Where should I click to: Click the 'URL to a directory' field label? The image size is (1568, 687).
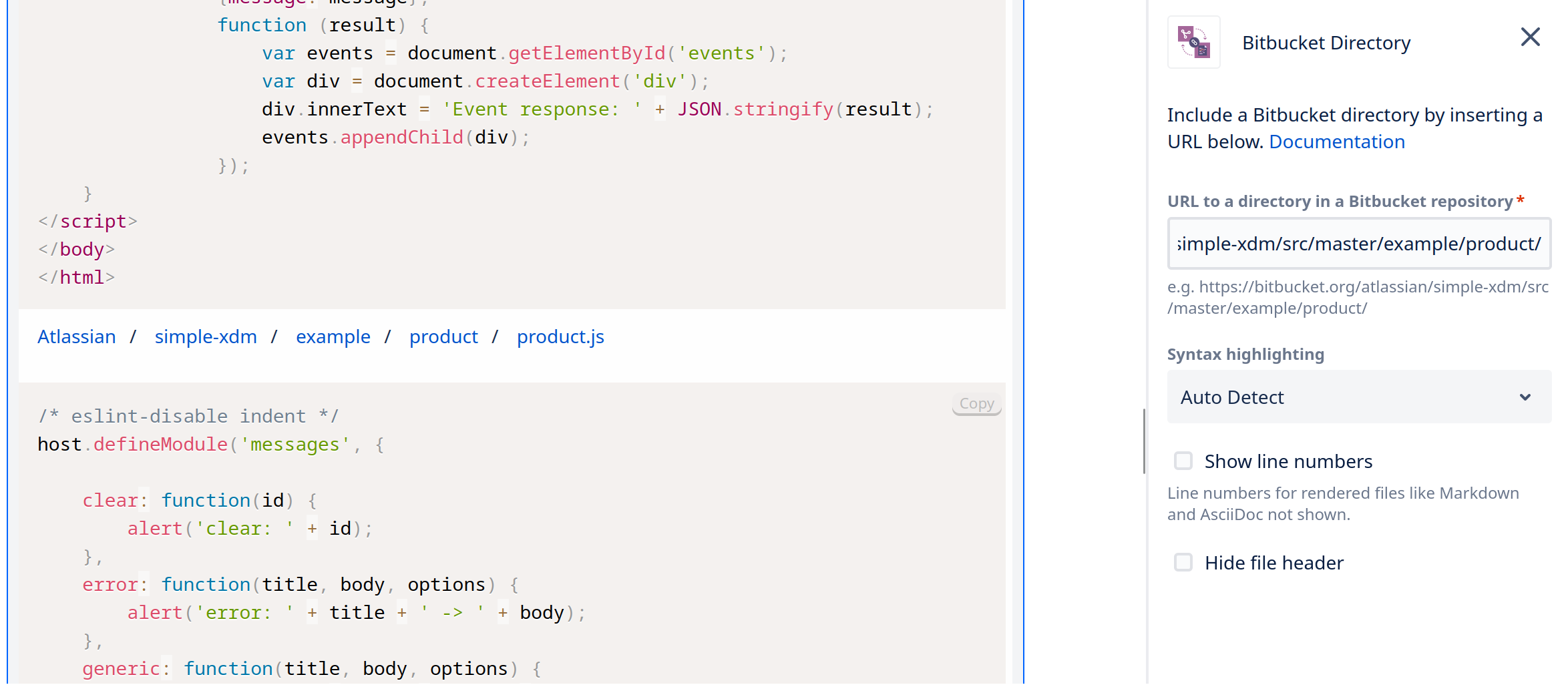pos(1340,202)
